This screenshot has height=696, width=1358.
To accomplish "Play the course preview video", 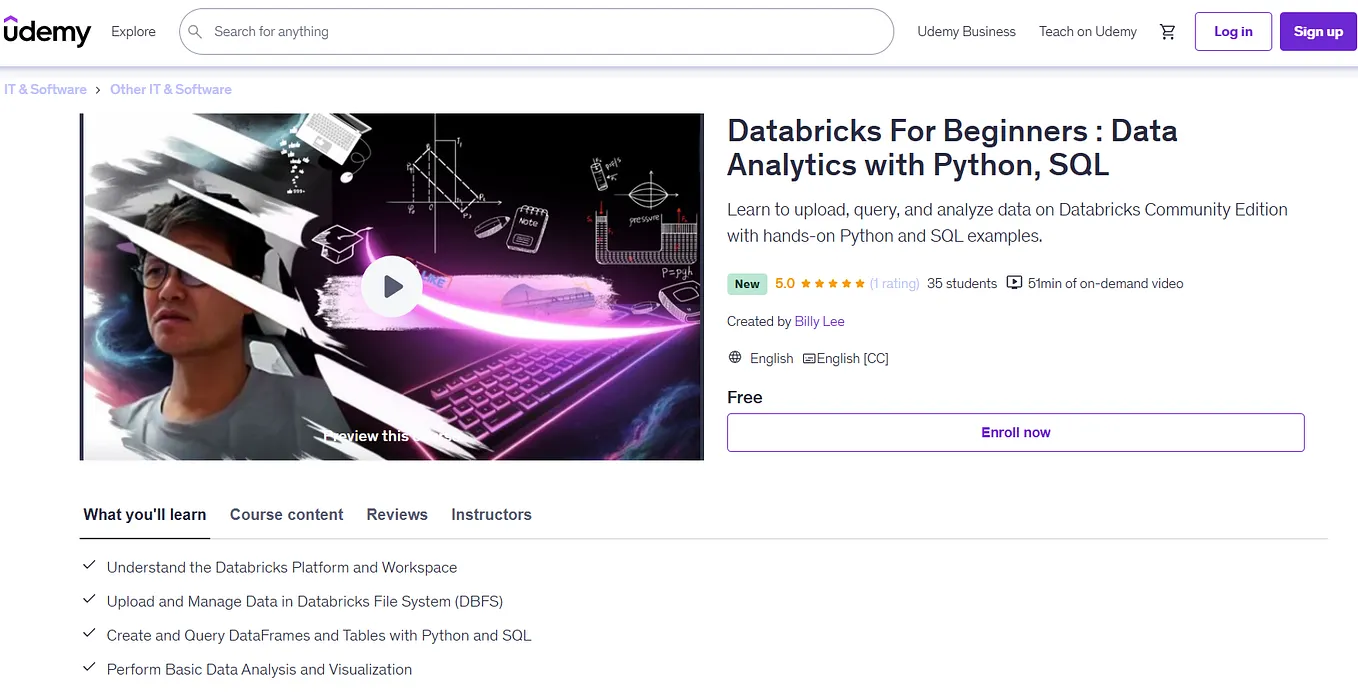I will pos(391,286).
